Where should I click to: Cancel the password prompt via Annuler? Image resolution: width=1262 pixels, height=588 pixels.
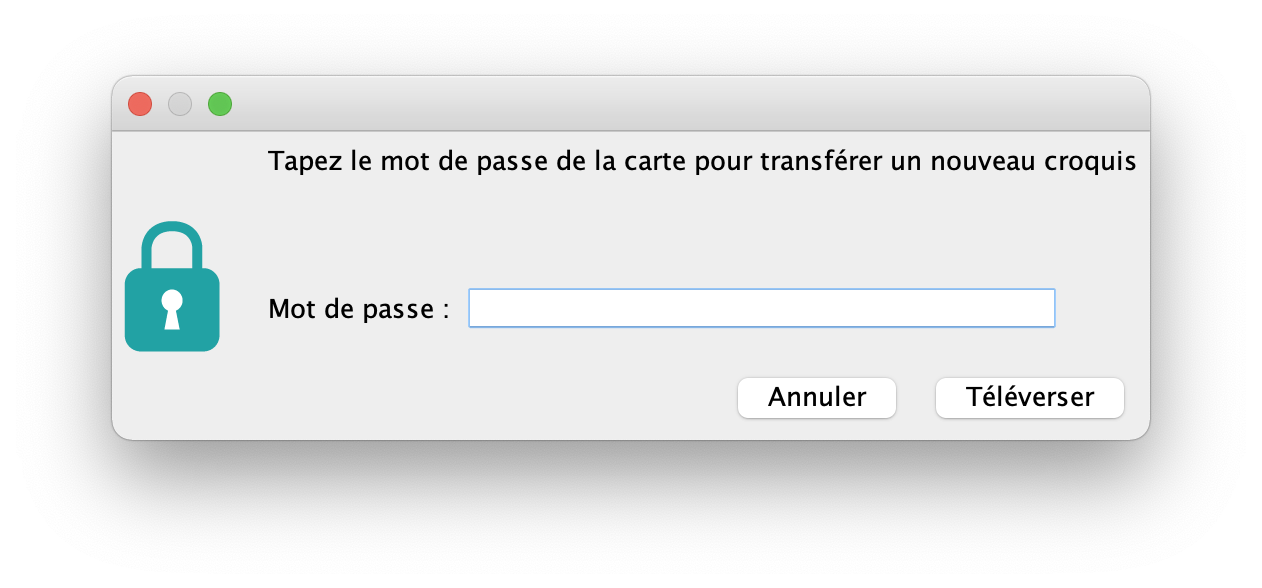coord(817,398)
